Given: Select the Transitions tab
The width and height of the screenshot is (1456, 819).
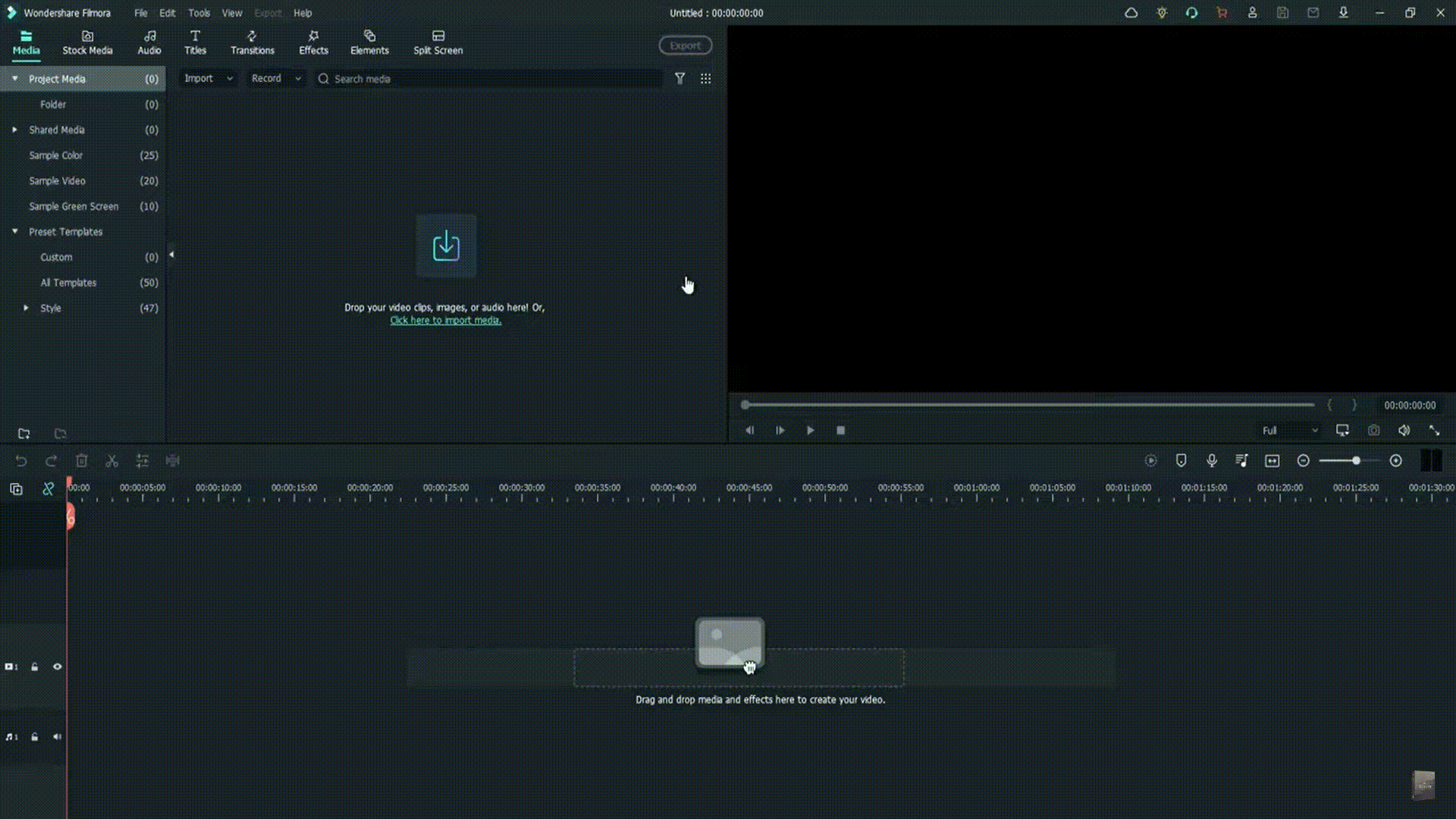Looking at the screenshot, I should [x=252, y=42].
